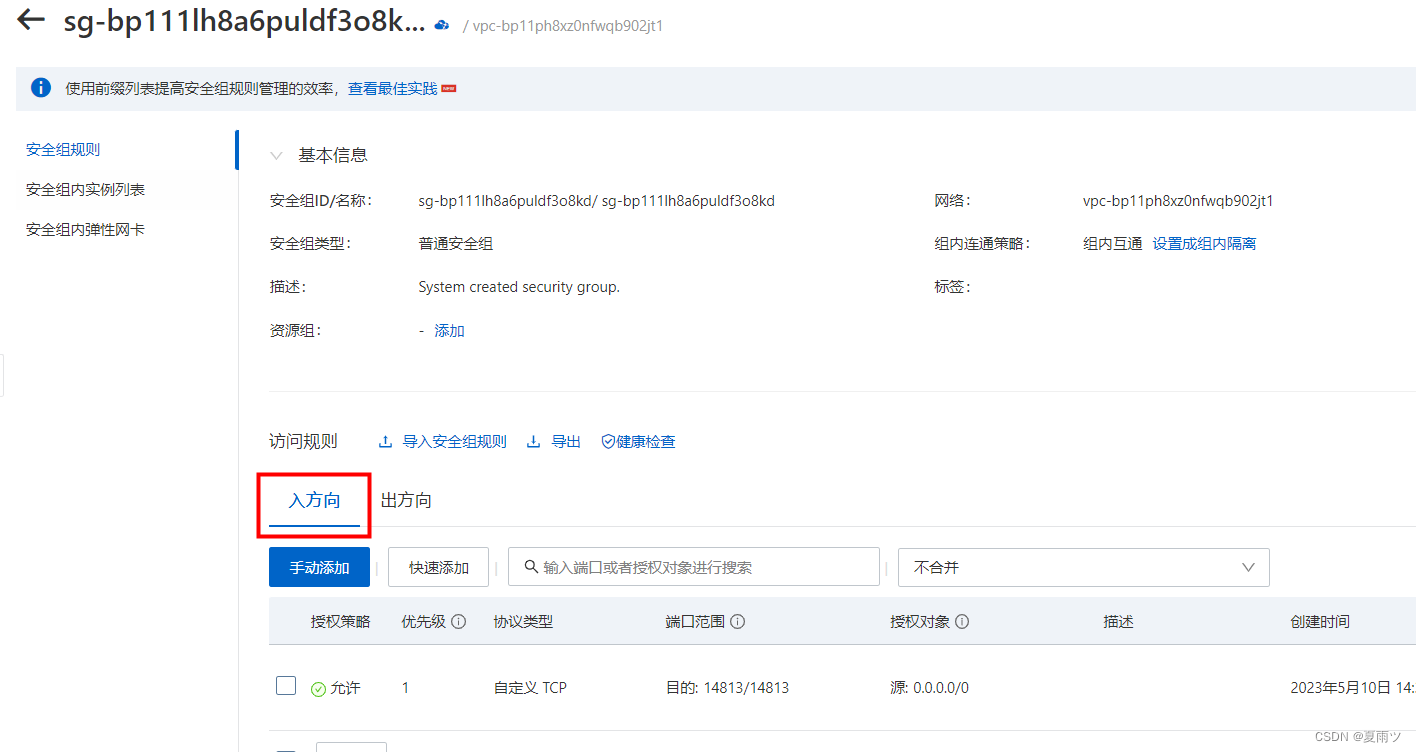Click the System created security group description
The image size is (1416, 752).
[x=519, y=287]
